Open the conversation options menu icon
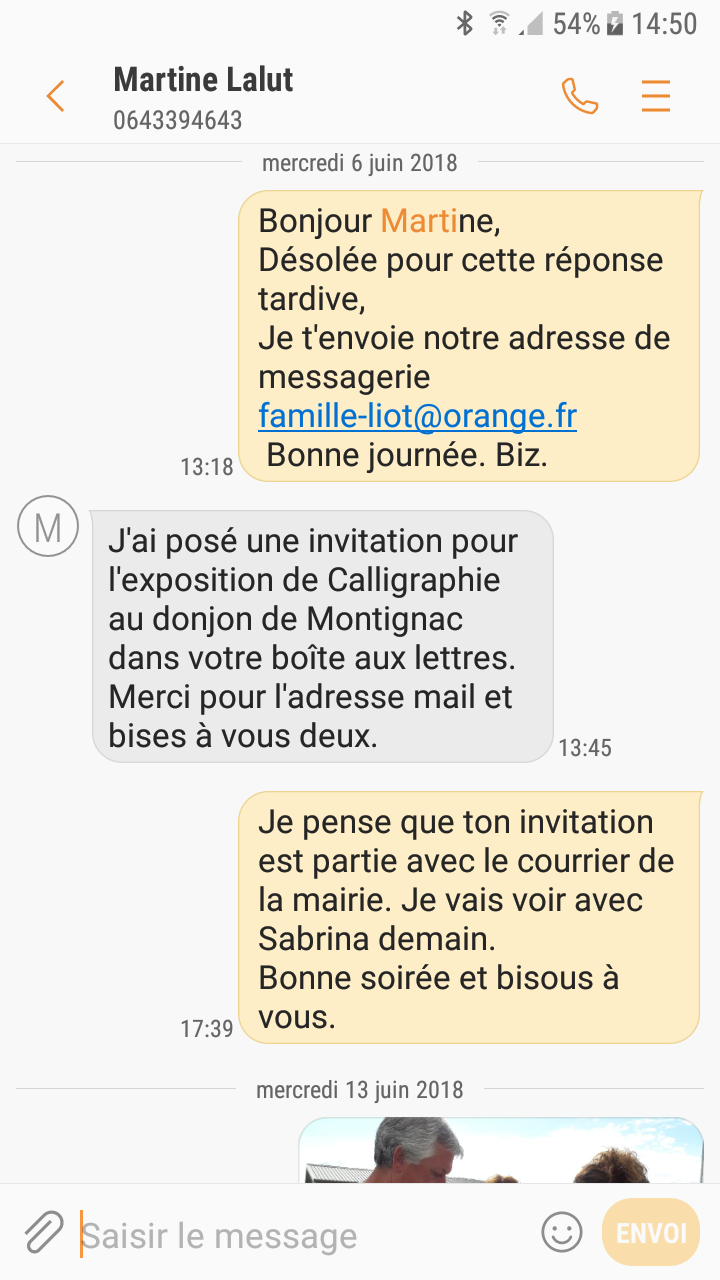Image resolution: width=720 pixels, height=1280 pixels. tap(656, 96)
